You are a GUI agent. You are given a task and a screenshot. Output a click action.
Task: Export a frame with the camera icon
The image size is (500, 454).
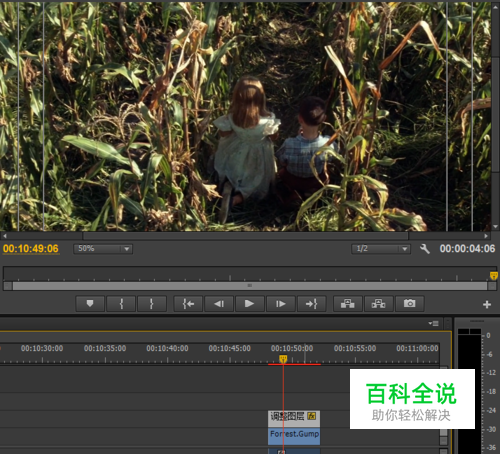[410, 304]
